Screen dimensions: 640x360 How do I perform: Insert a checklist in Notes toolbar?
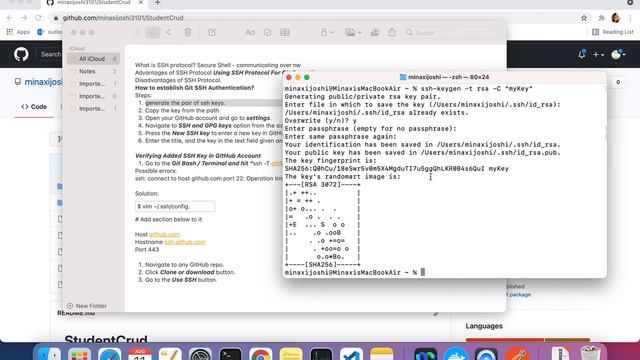pyautogui.click(x=267, y=32)
